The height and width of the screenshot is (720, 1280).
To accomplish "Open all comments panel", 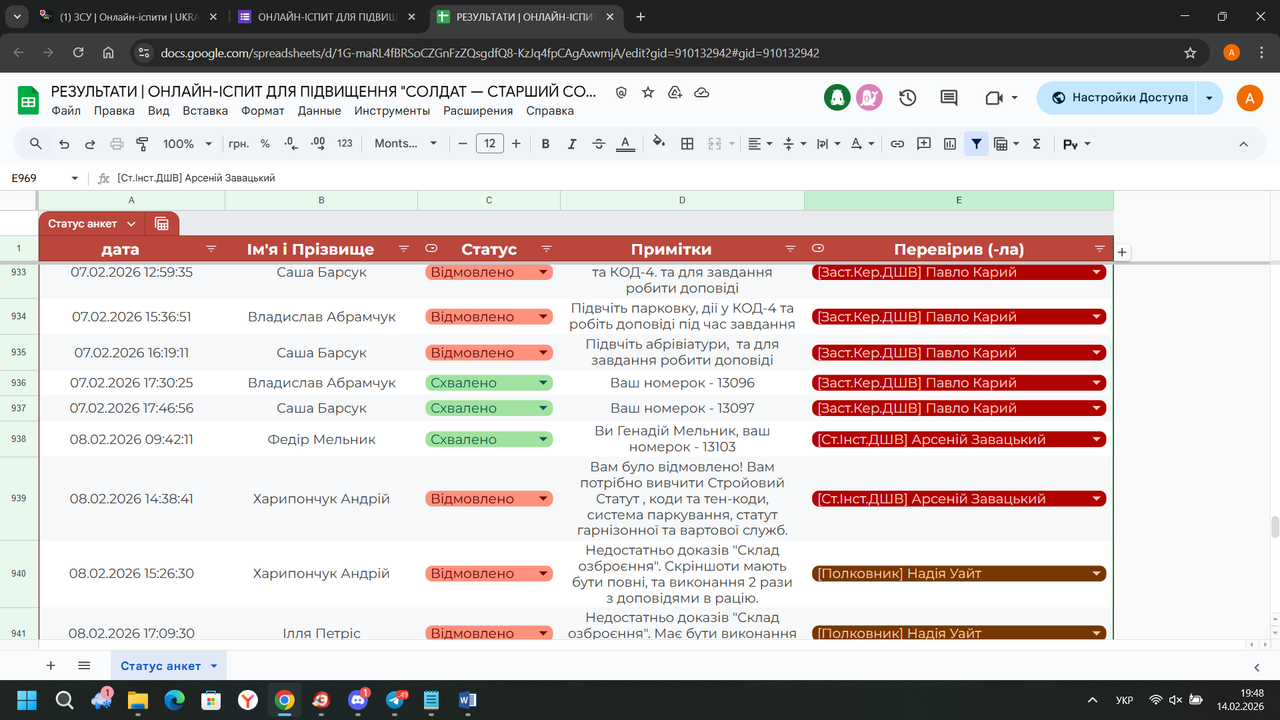I will click(x=949, y=97).
